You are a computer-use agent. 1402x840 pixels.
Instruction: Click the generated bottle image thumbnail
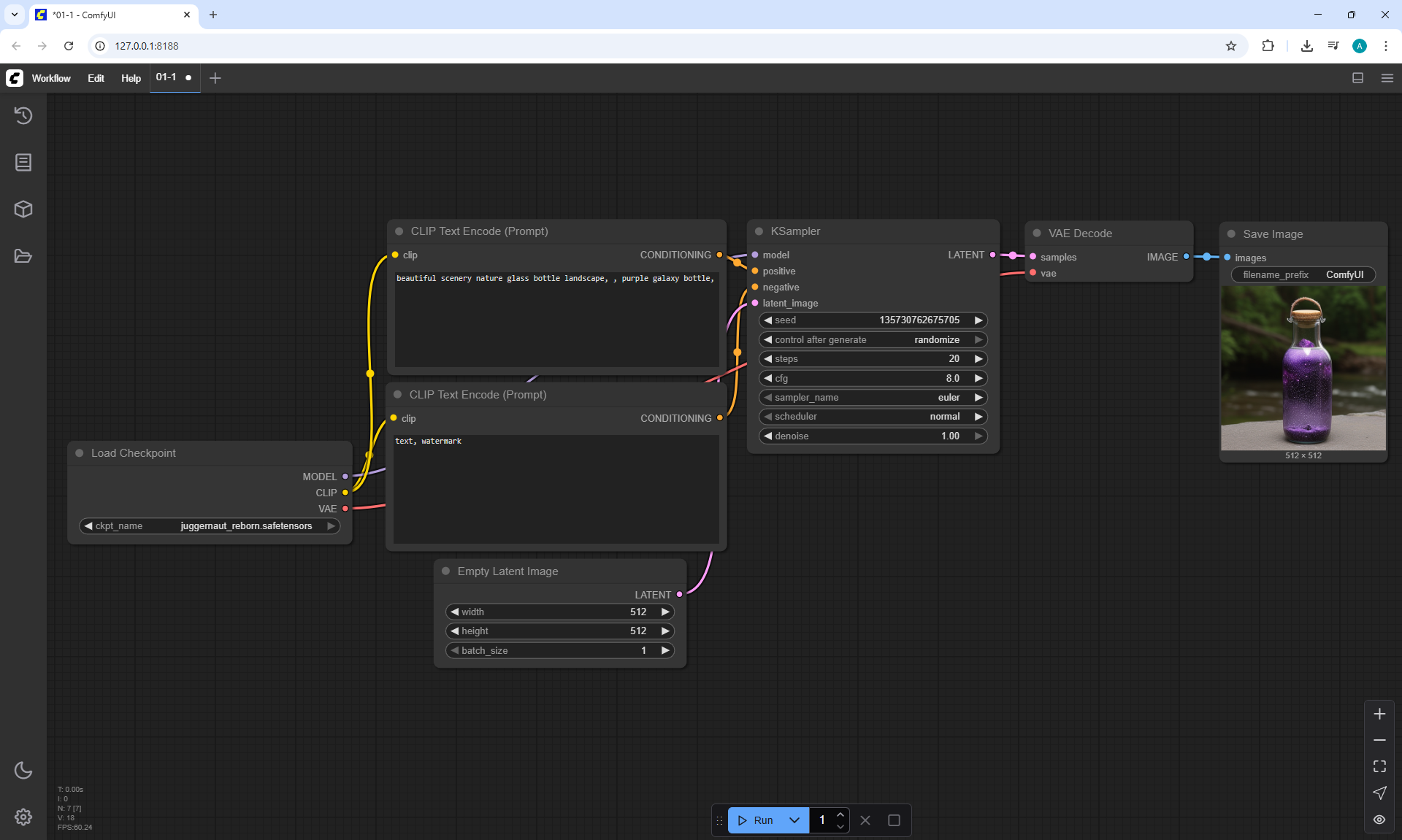(x=1303, y=368)
